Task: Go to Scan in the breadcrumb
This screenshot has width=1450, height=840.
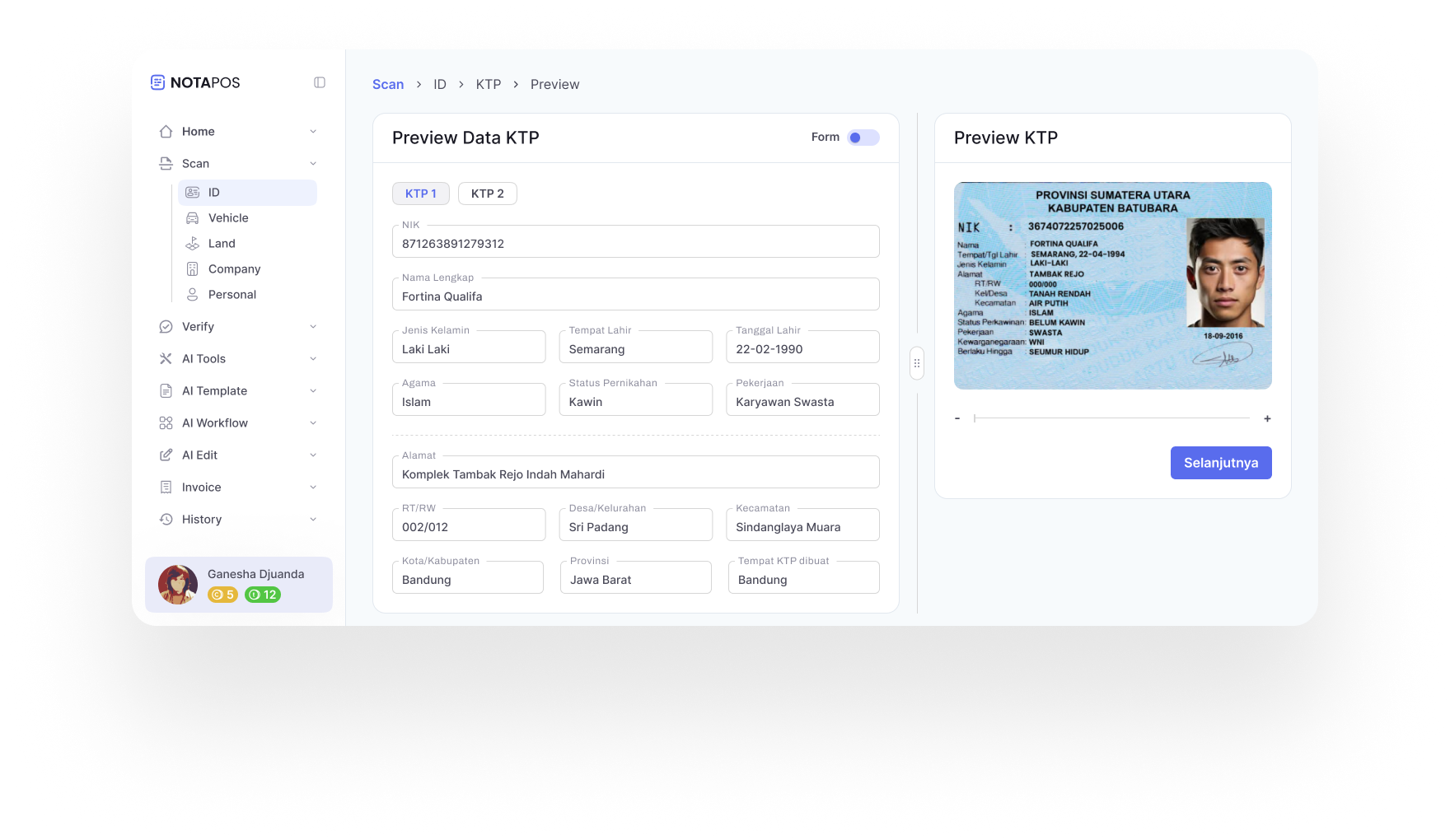Action: coord(388,84)
